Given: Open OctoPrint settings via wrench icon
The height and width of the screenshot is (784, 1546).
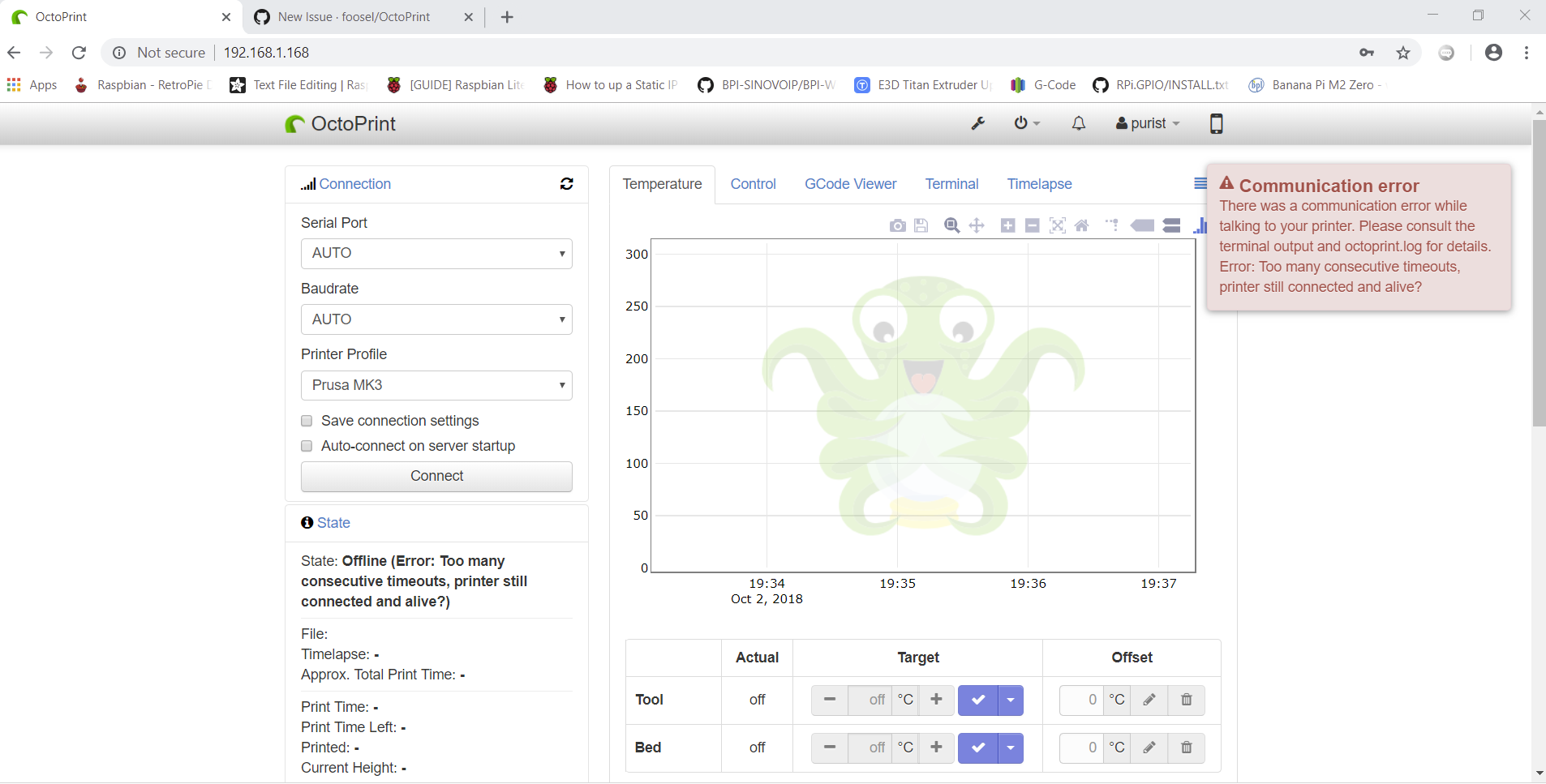Looking at the screenshot, I should point(978,123).
